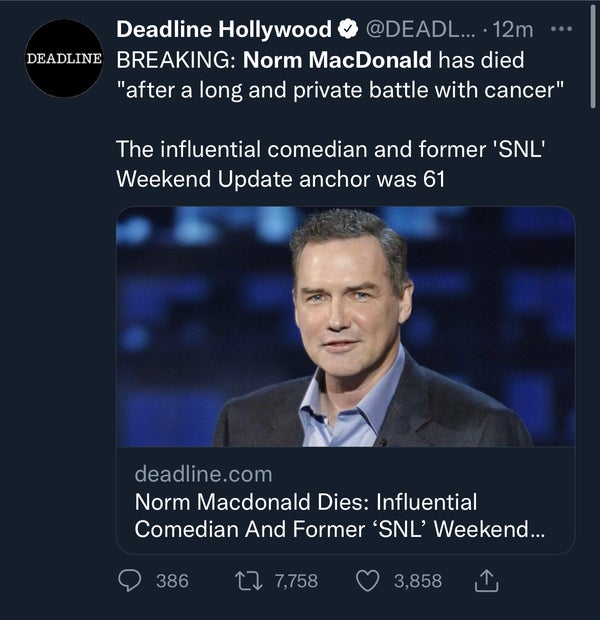Screen dimensions: 600x620
Task: Click the deadline.com domain label
Action: pos(203,473)
